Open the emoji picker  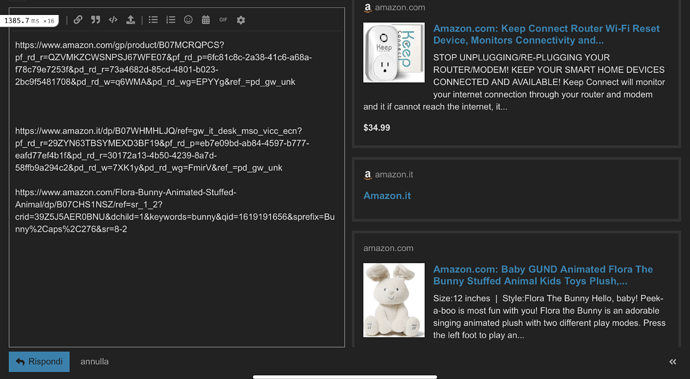tap(188, 20)
